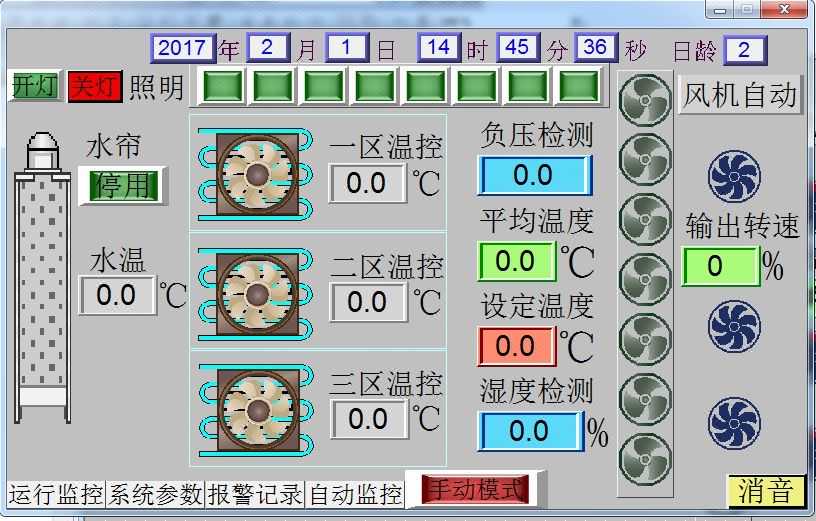This screenshot has width=816, height=521.
Task: Select the green output speed percentage field
Action: pos(719,266)
